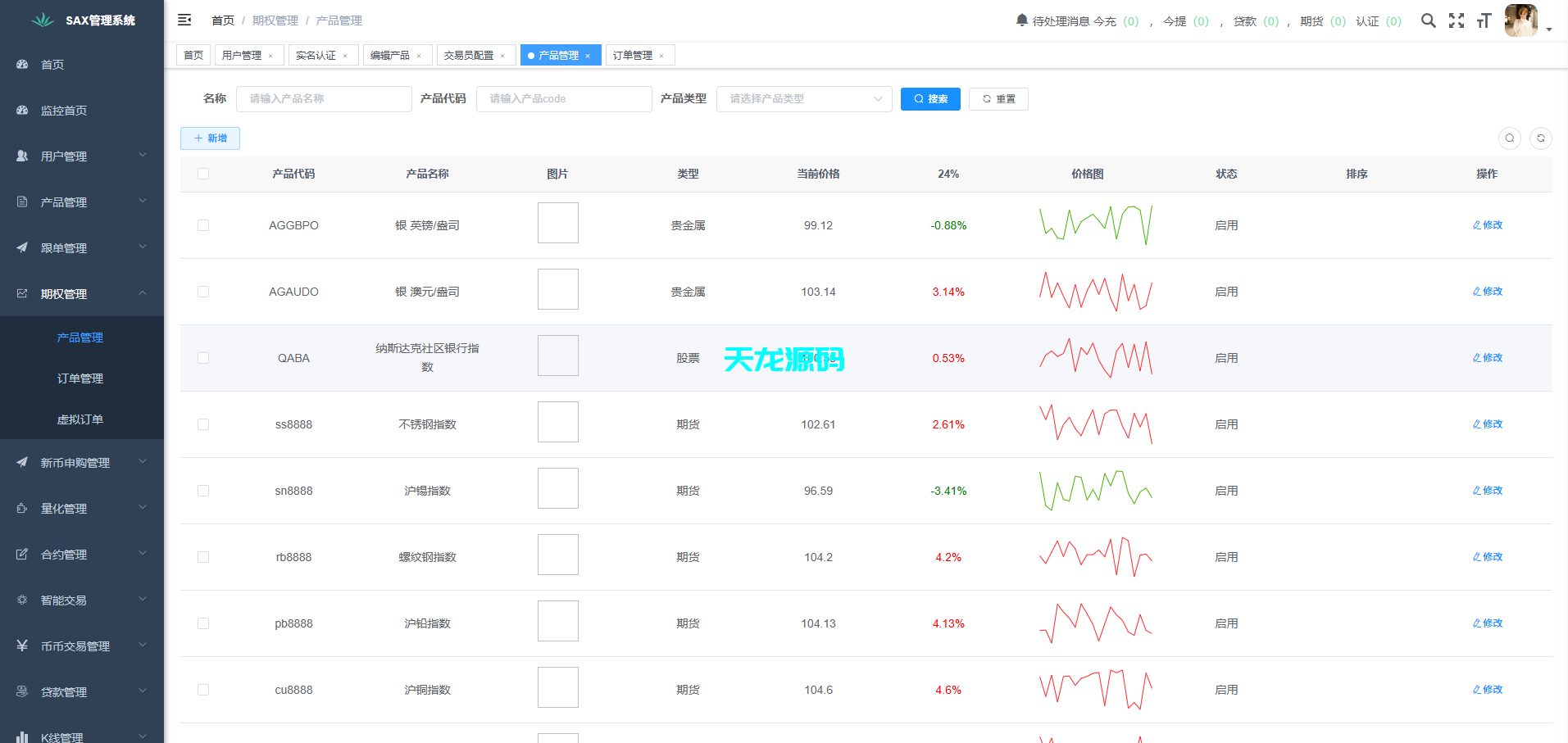Image resolution: width=1568 pixels, height=743 pixels.
Task: Click the refresh icon above the product table
Action: point(1539,138)
